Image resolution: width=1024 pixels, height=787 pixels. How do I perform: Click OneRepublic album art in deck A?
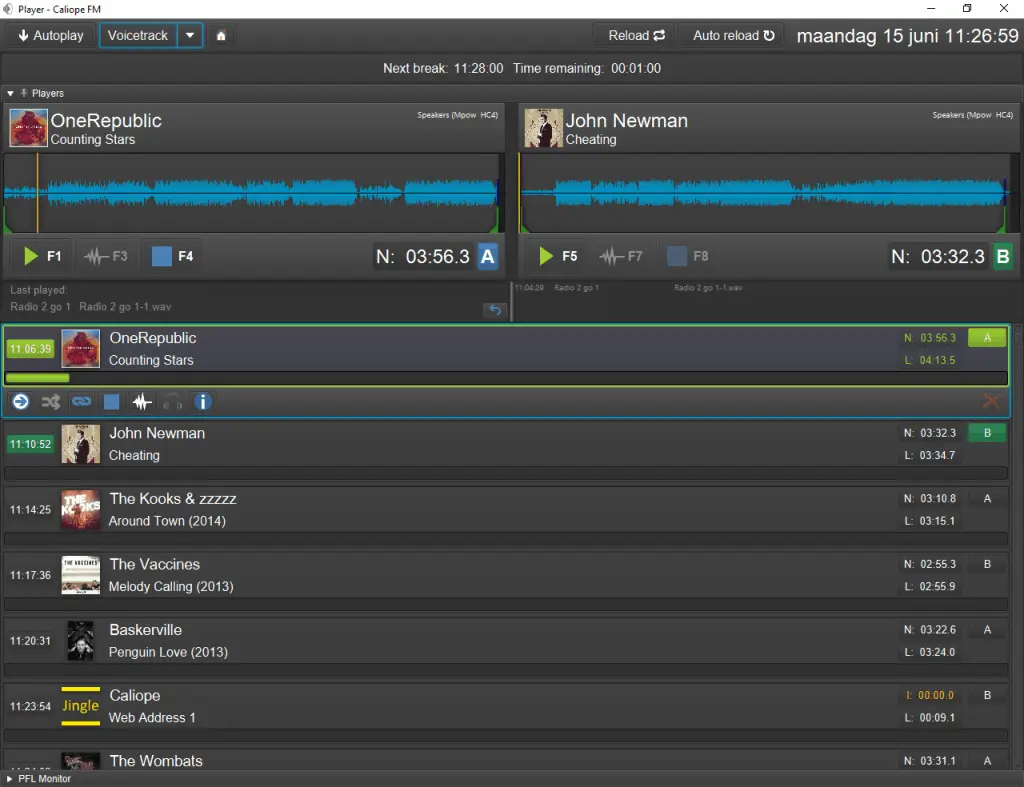[x=28, y=127]
